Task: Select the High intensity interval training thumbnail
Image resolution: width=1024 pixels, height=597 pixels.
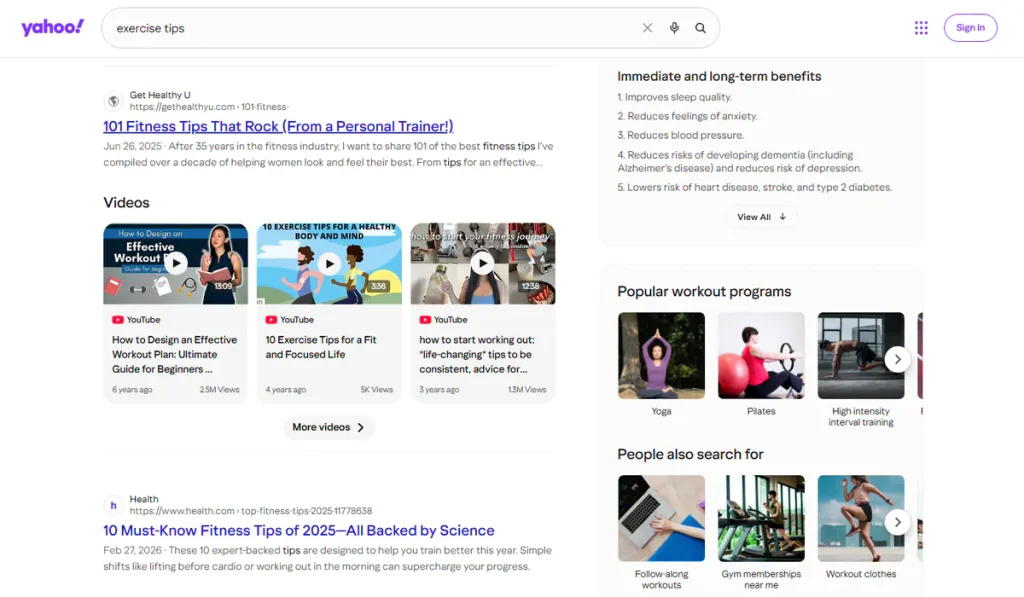Action: [x=861, y=355]
